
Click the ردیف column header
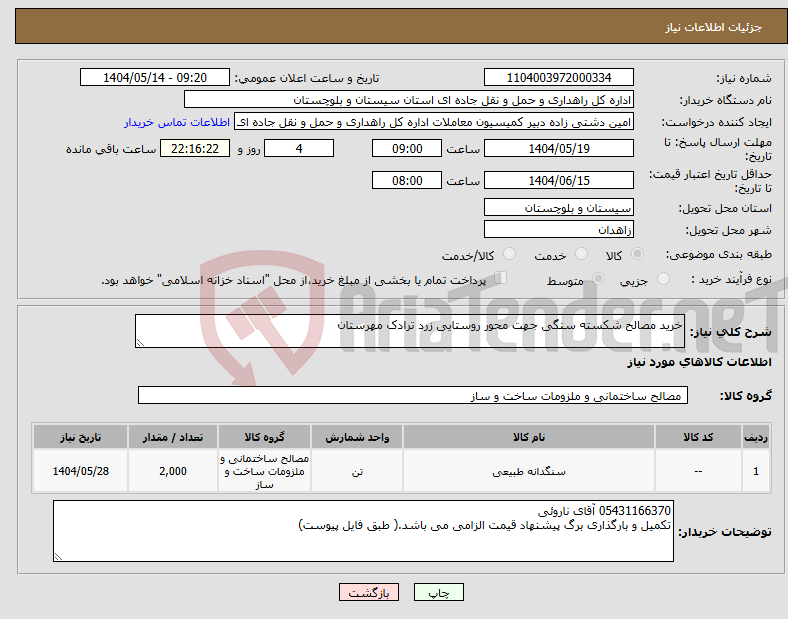[756, 437]
